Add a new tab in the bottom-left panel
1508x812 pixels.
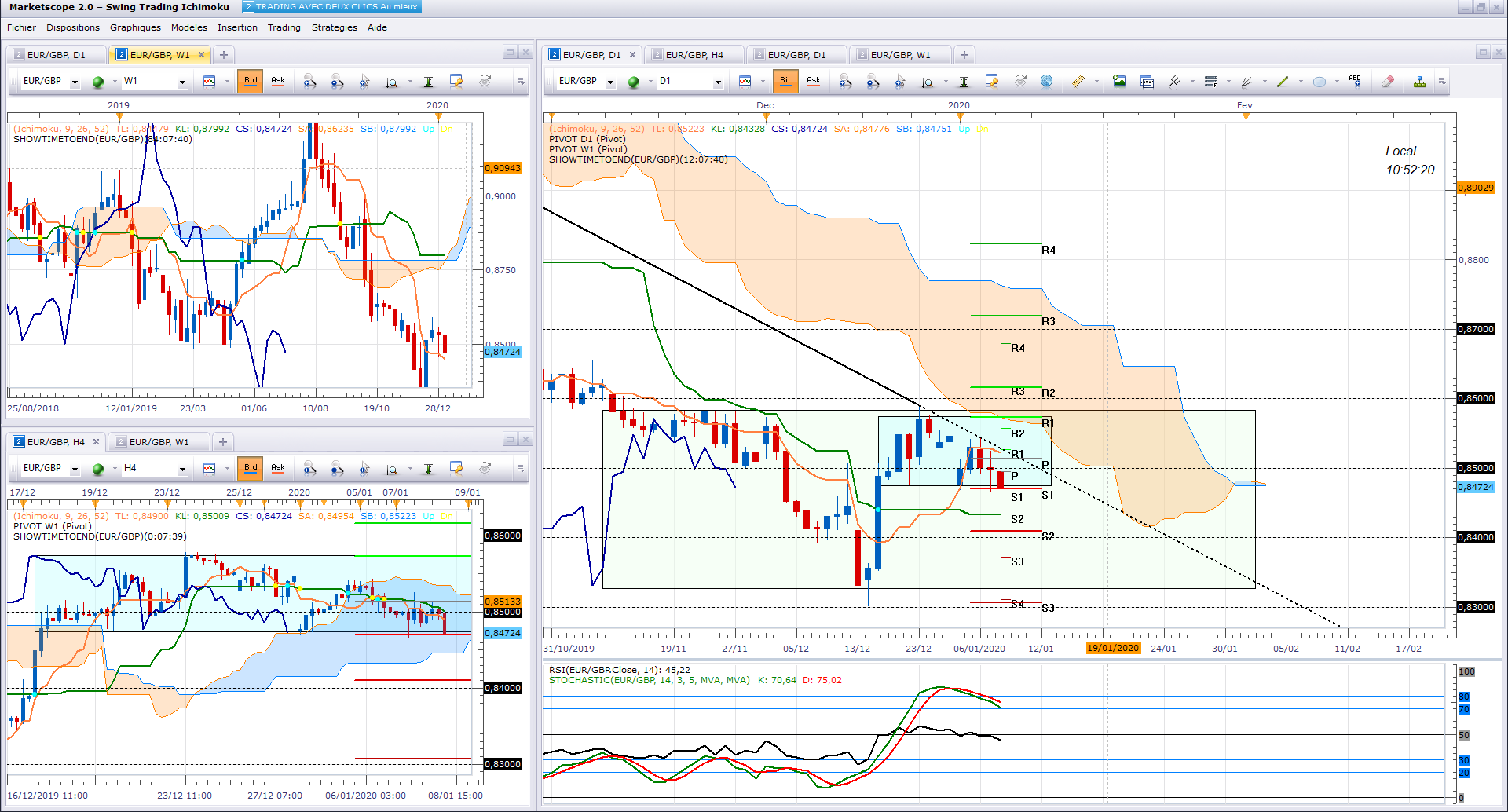pyautogui.click(x=223, y=442)
